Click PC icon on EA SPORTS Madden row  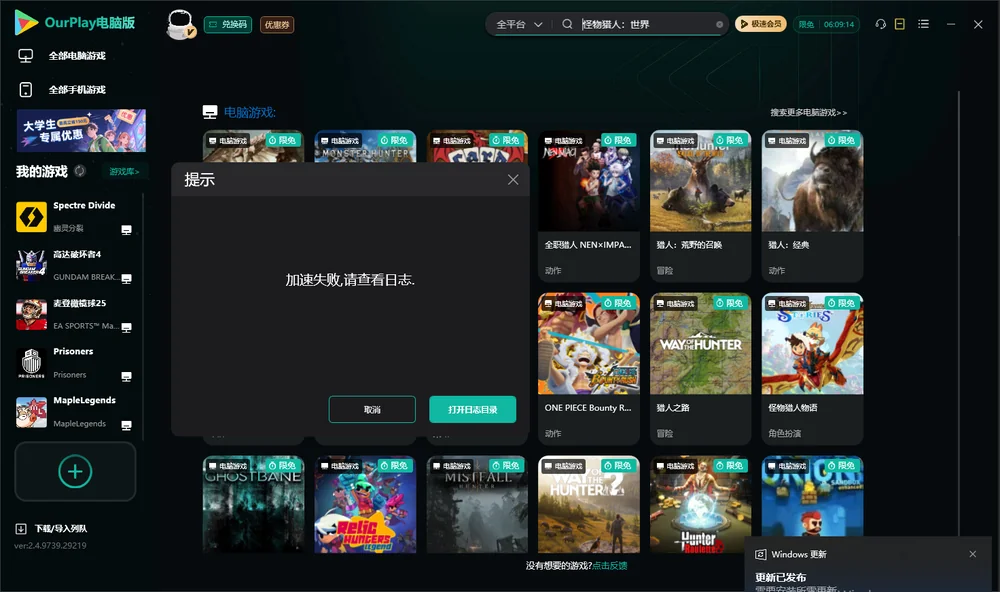(x=126, y=327)
